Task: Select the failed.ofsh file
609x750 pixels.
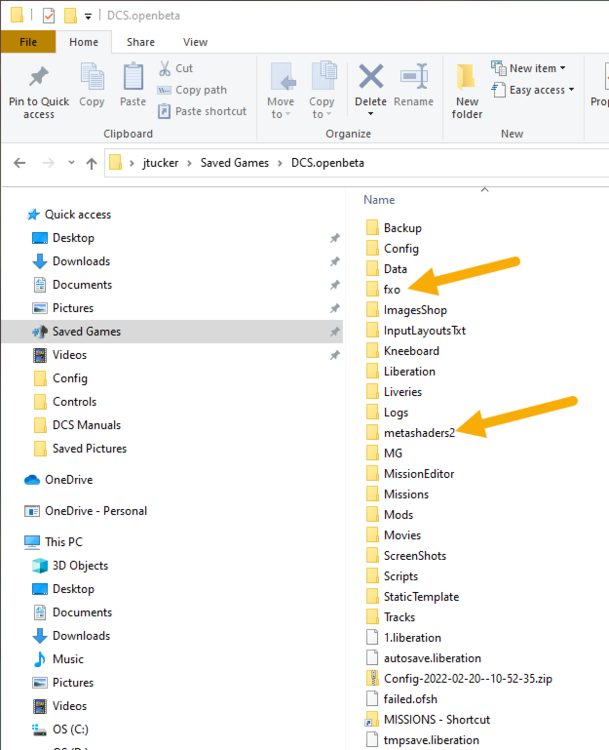Action: [410, 699]
